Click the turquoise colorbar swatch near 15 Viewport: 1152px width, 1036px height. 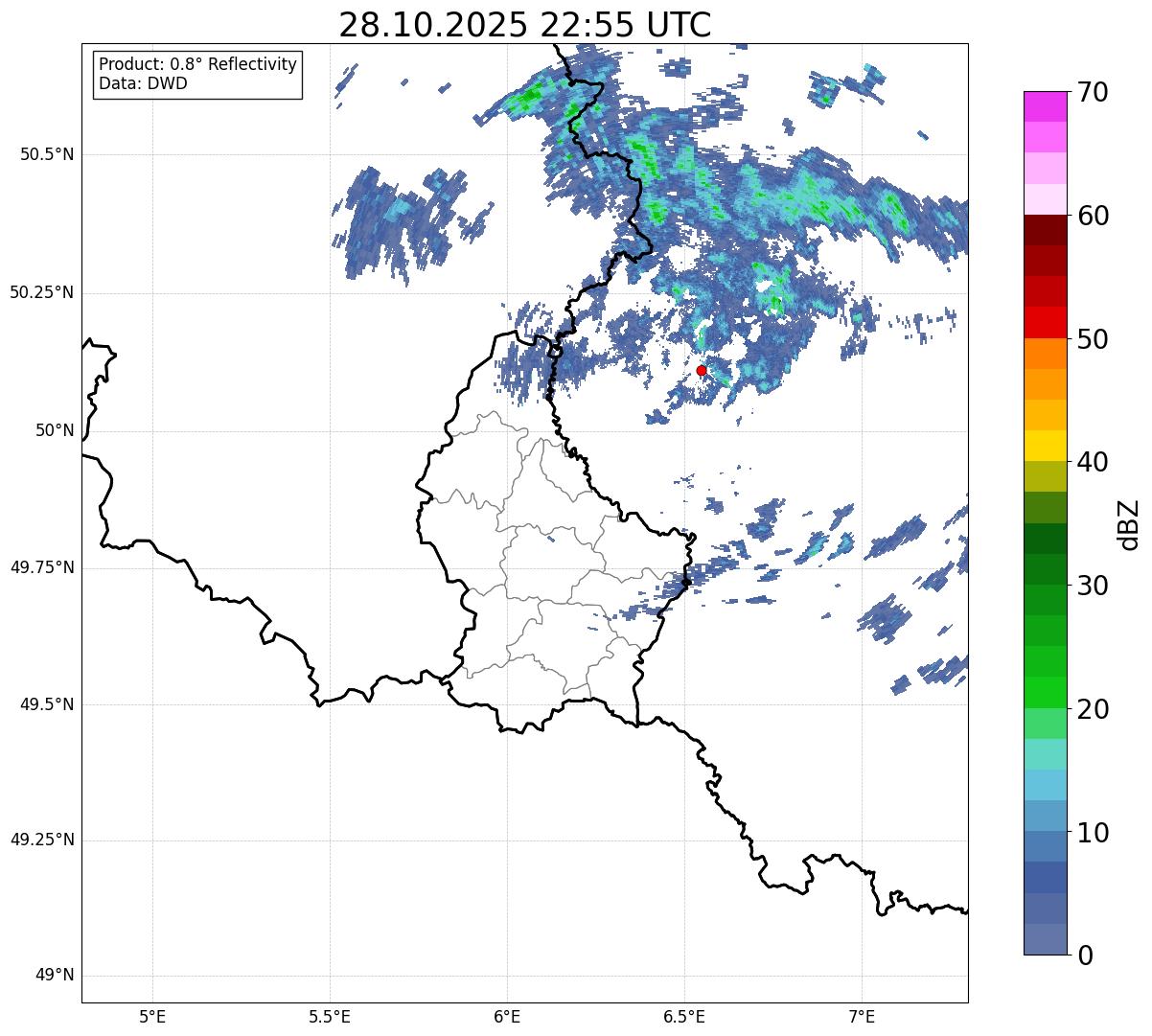[x=1046, y=753]
